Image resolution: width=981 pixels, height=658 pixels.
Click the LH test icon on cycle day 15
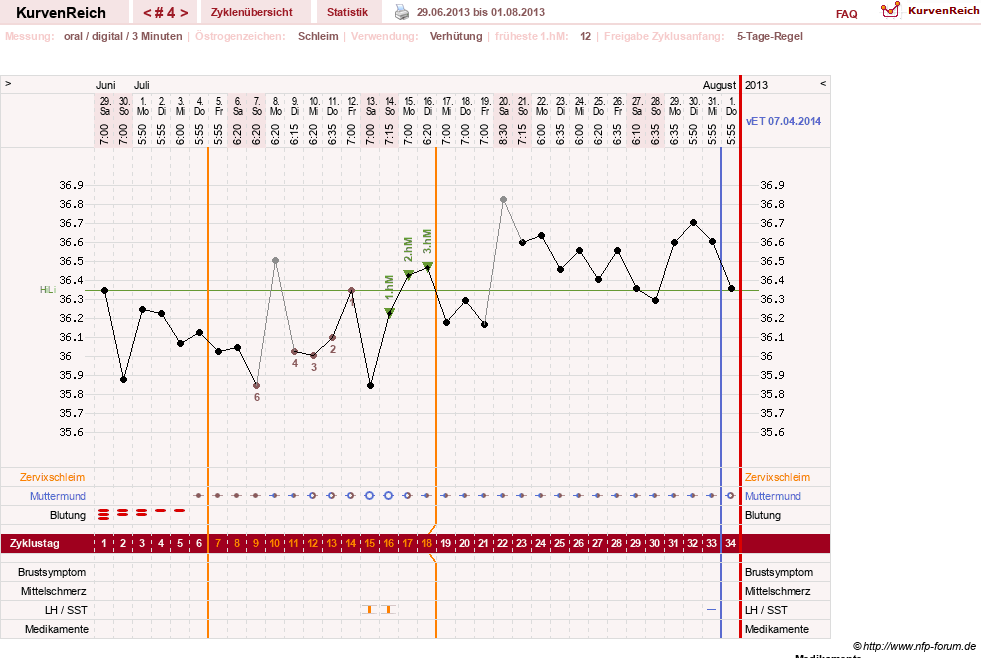pos(369,609)
